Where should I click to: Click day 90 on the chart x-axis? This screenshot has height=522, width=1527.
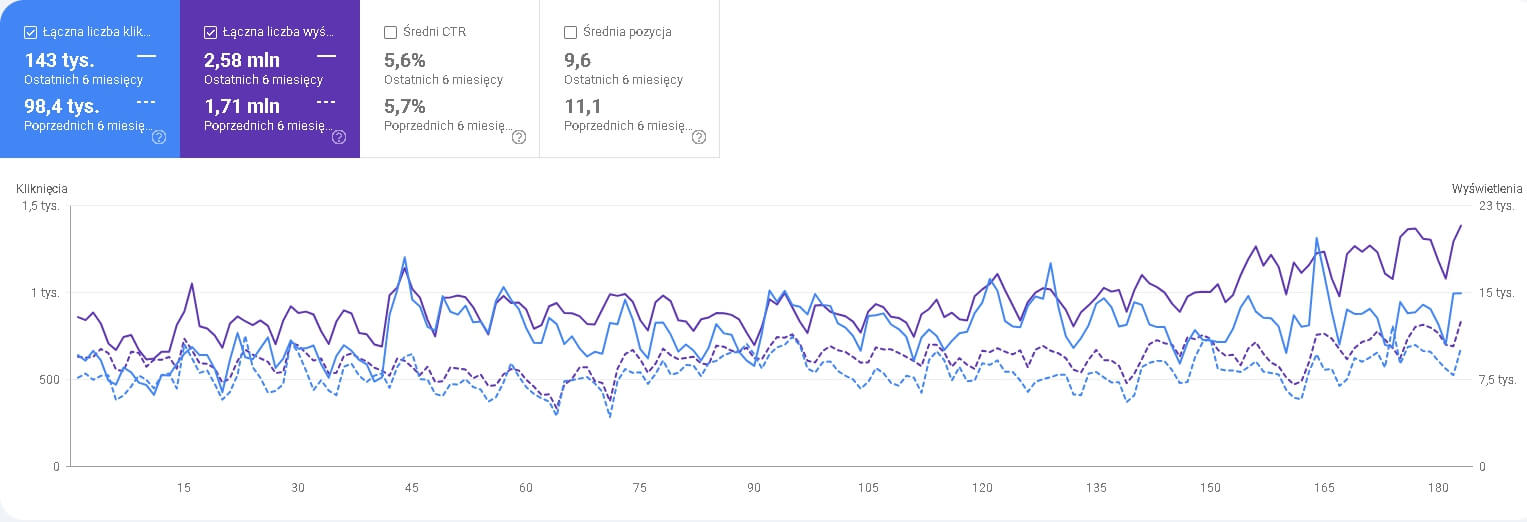pyautogui.click(x=754, y=488)
